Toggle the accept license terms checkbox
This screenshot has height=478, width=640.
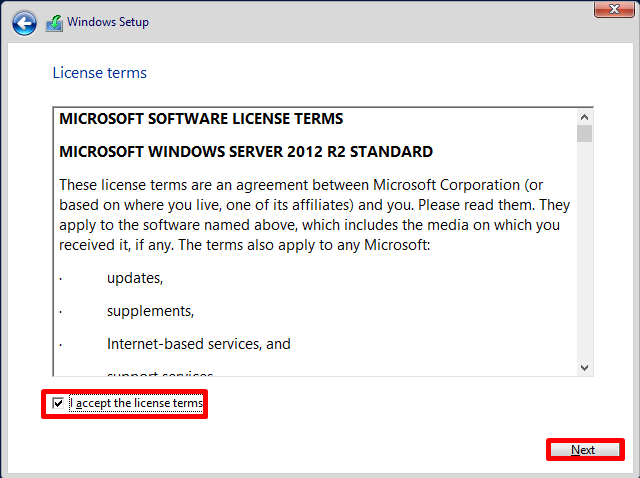point(58,404)
